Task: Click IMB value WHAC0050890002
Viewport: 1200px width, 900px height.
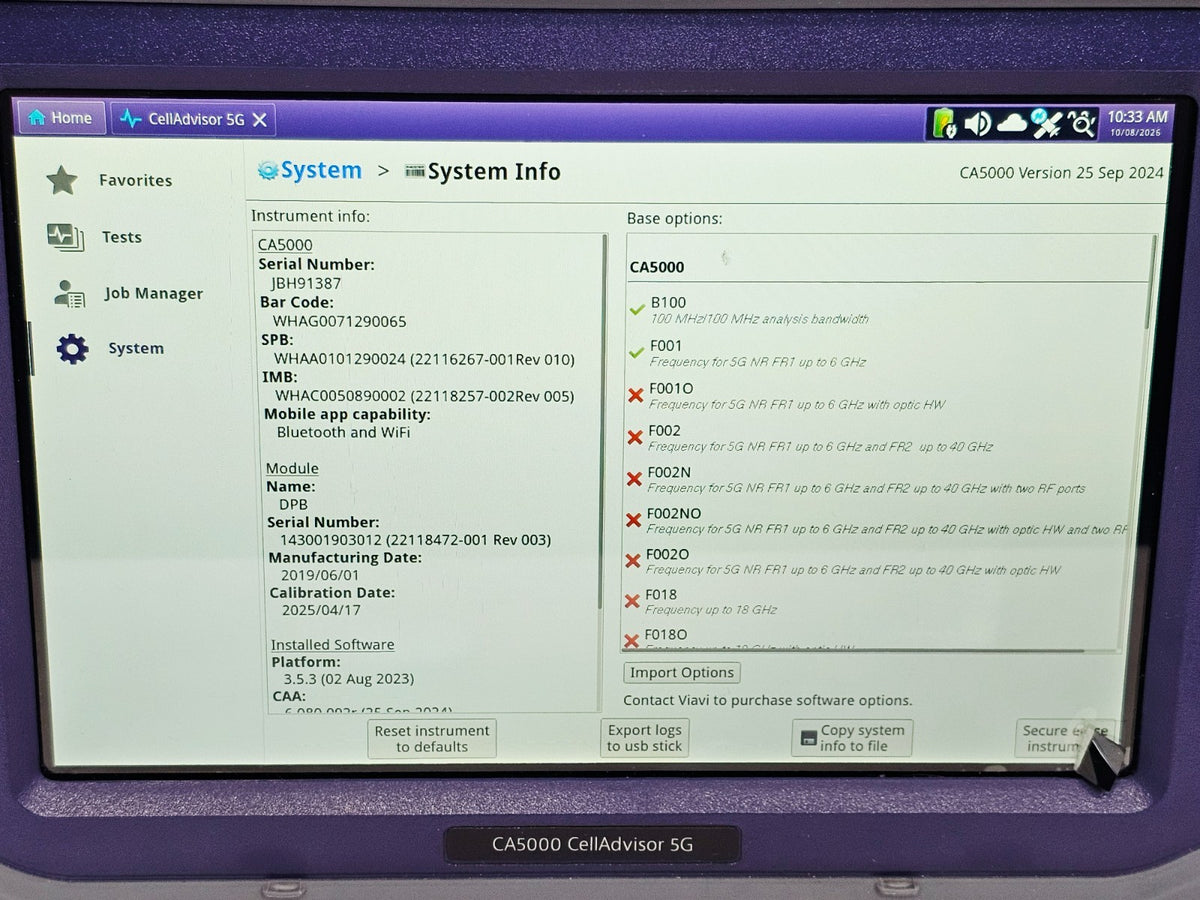Action: pos(341,396)
